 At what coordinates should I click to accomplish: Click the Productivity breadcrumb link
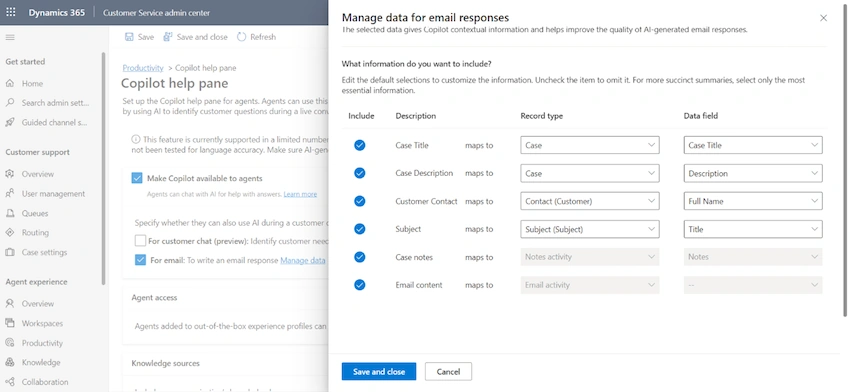[x=143, y=68]
